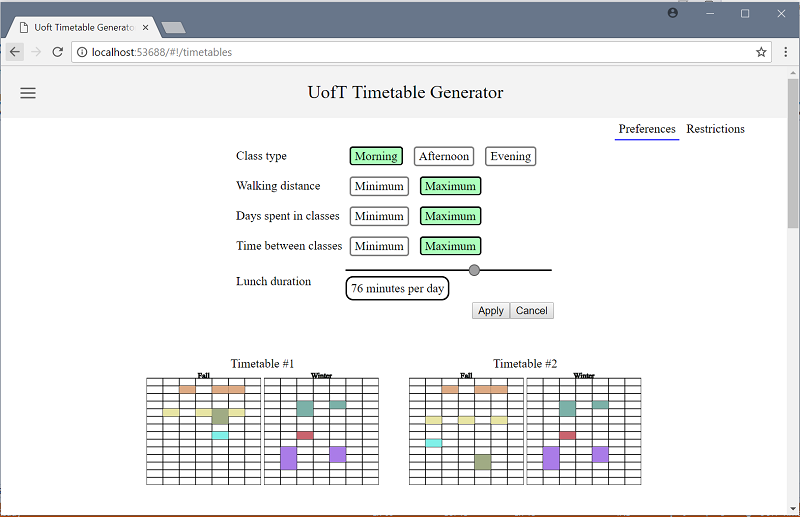800x517 pixels.
Task: Toggle the Afternoon class type
Action: (444, 156)
